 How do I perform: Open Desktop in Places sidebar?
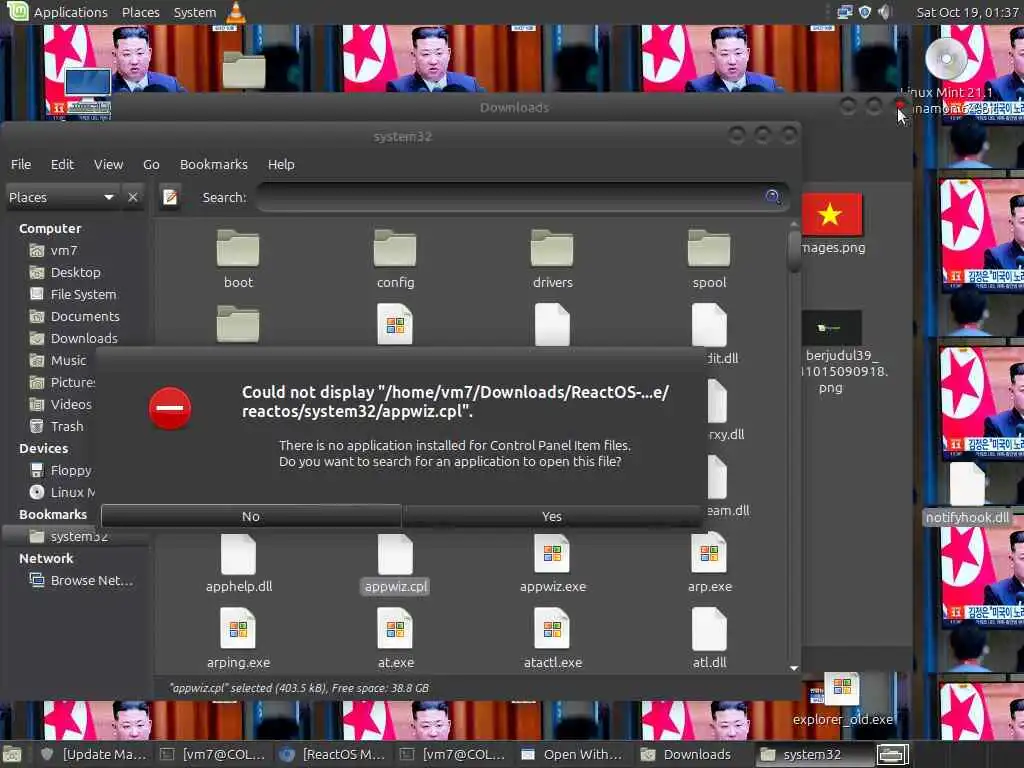(65, 272)
